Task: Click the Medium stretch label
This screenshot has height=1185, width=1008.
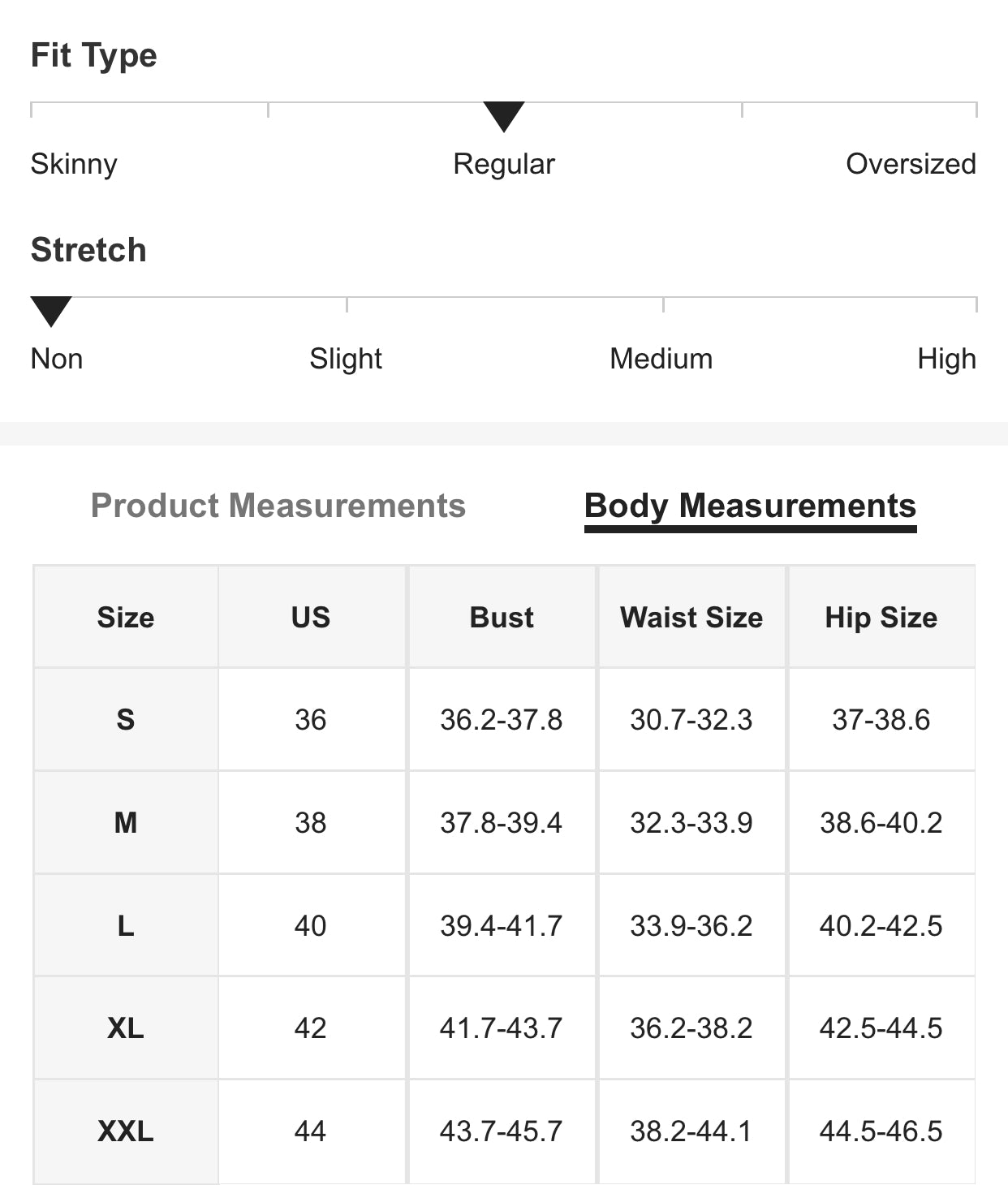Action: (661, 359)
